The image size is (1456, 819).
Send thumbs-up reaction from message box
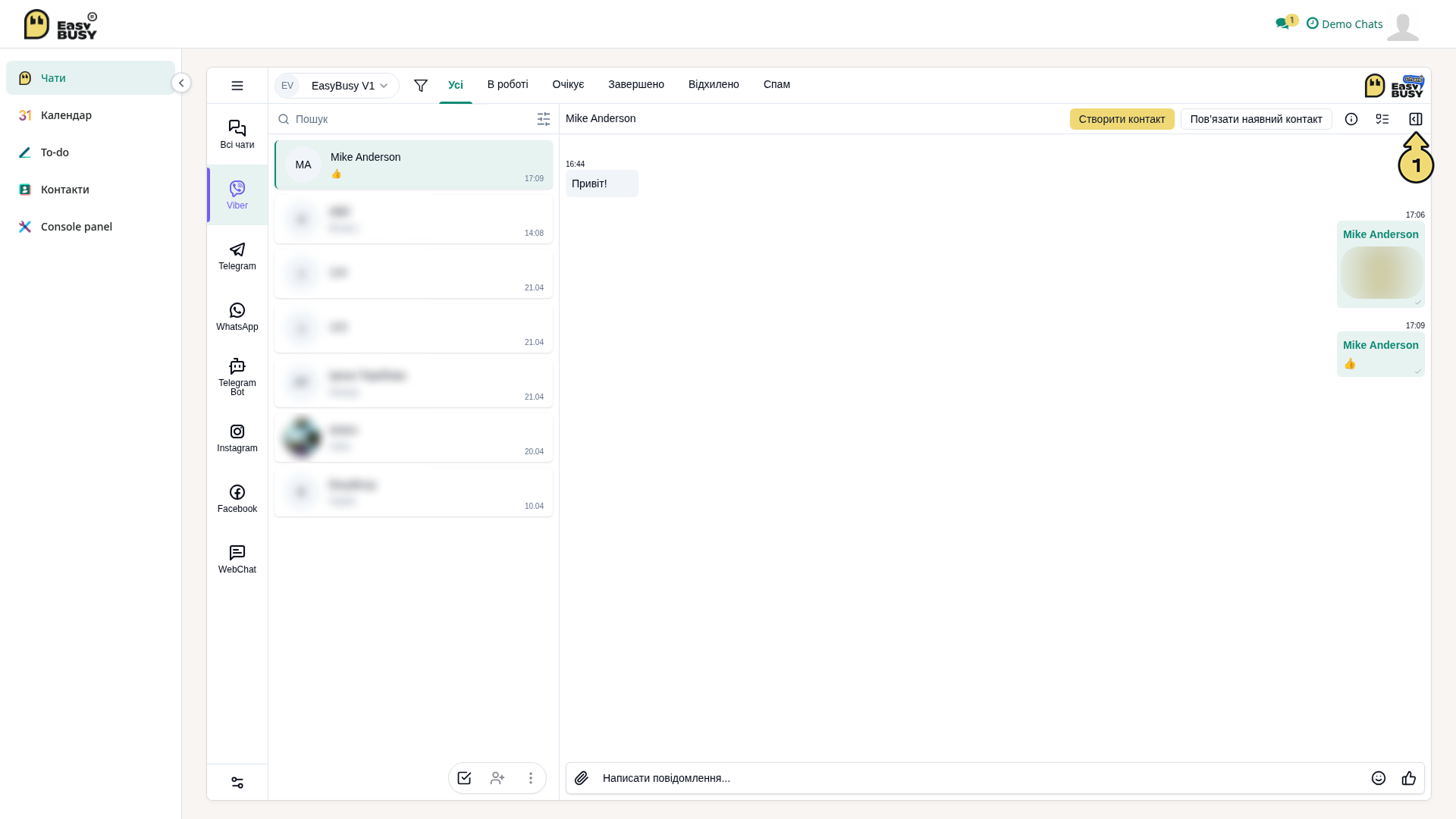[1409, 778]
